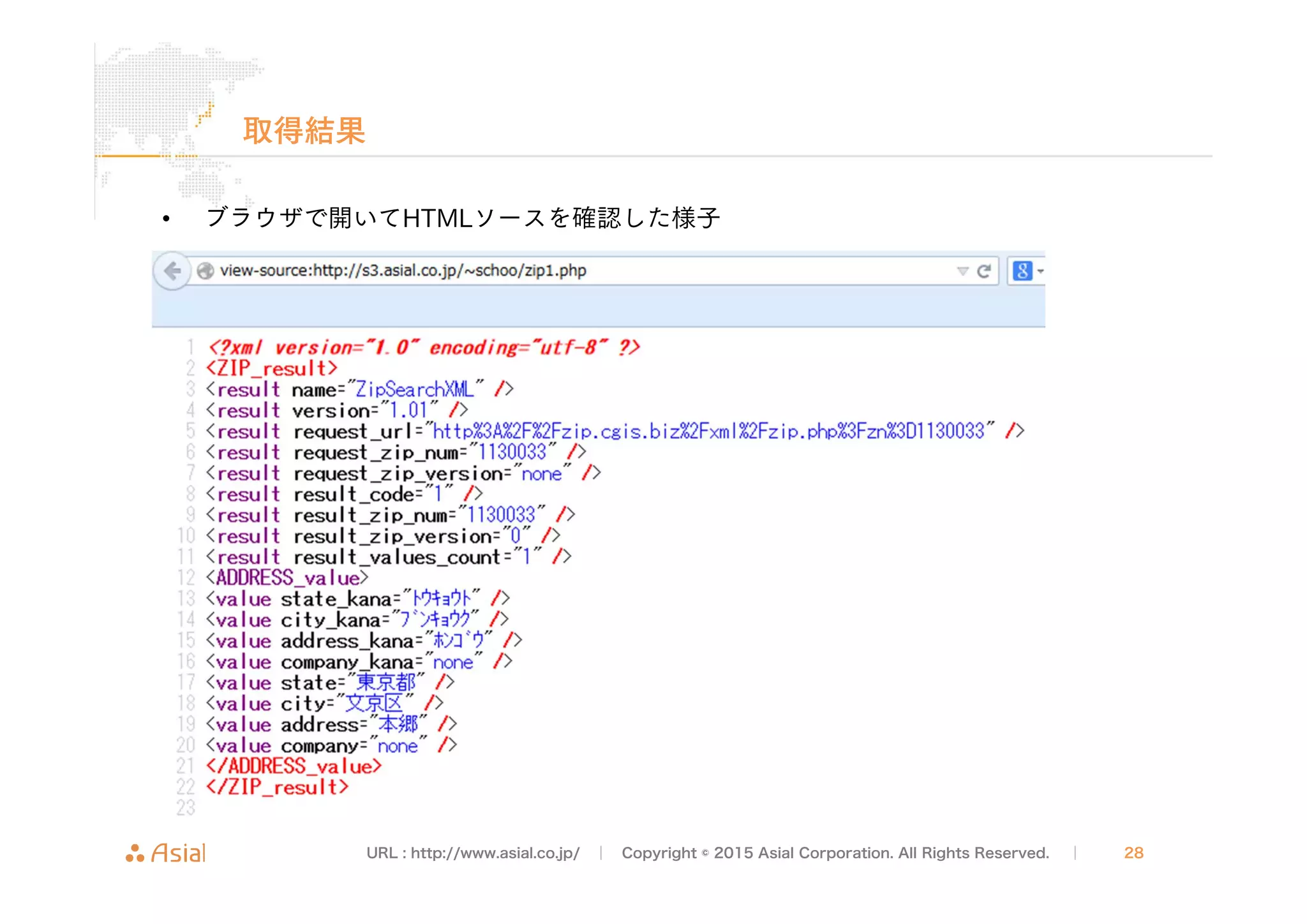Click the value company none line
Screen dimensions: 1307x924
(332, 745)
